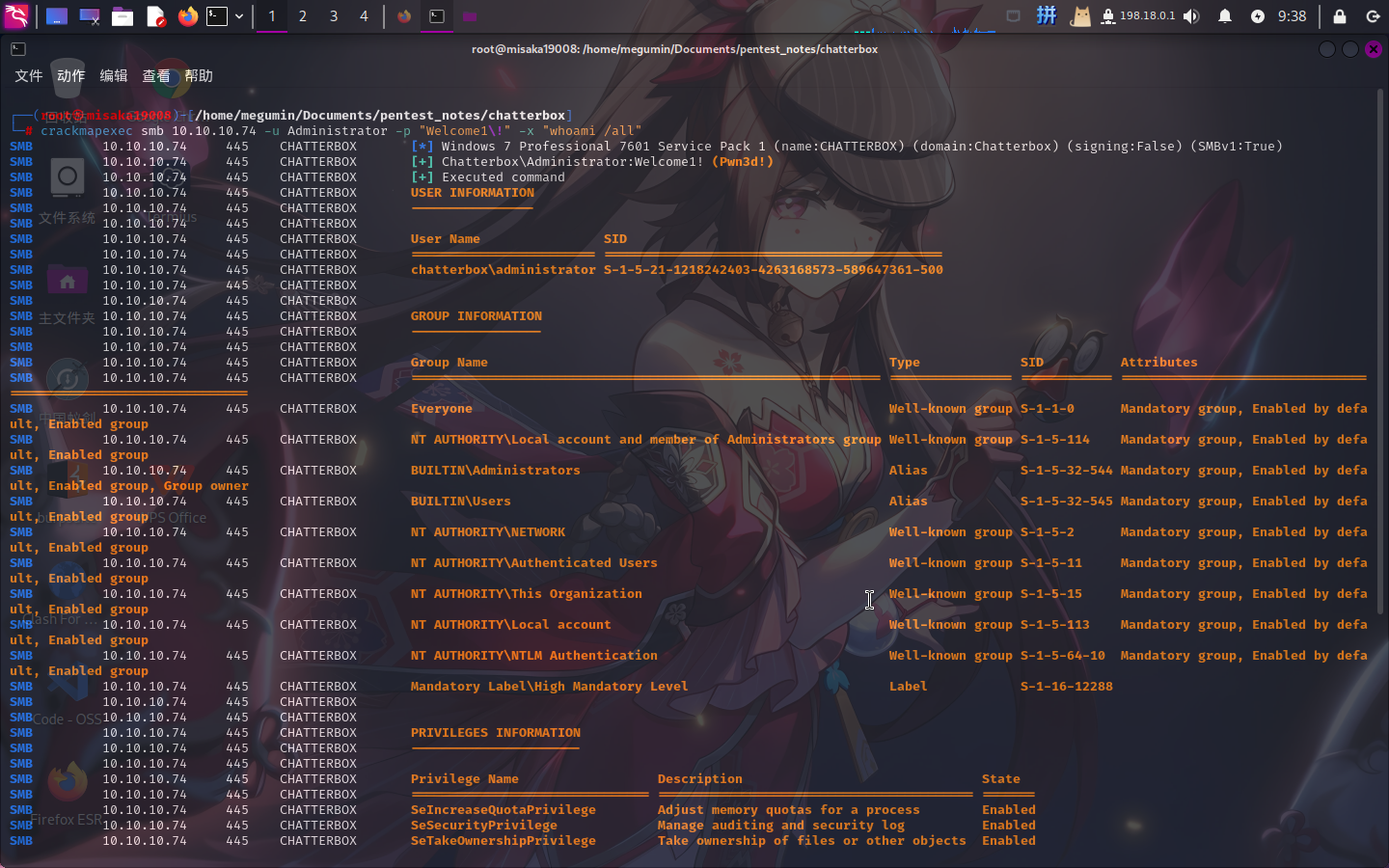The height and width of the screenshot is (868, 1389).
Task: Click the terminal window icon in title bar
Action: click(18, 49)
